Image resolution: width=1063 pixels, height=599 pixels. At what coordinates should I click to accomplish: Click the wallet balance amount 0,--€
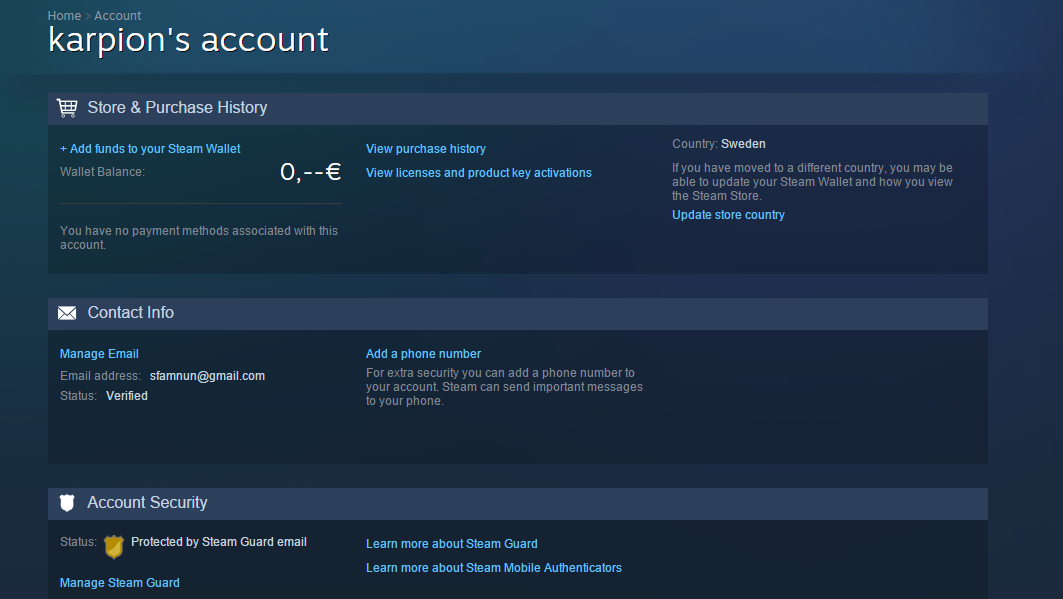click(310, 172)
